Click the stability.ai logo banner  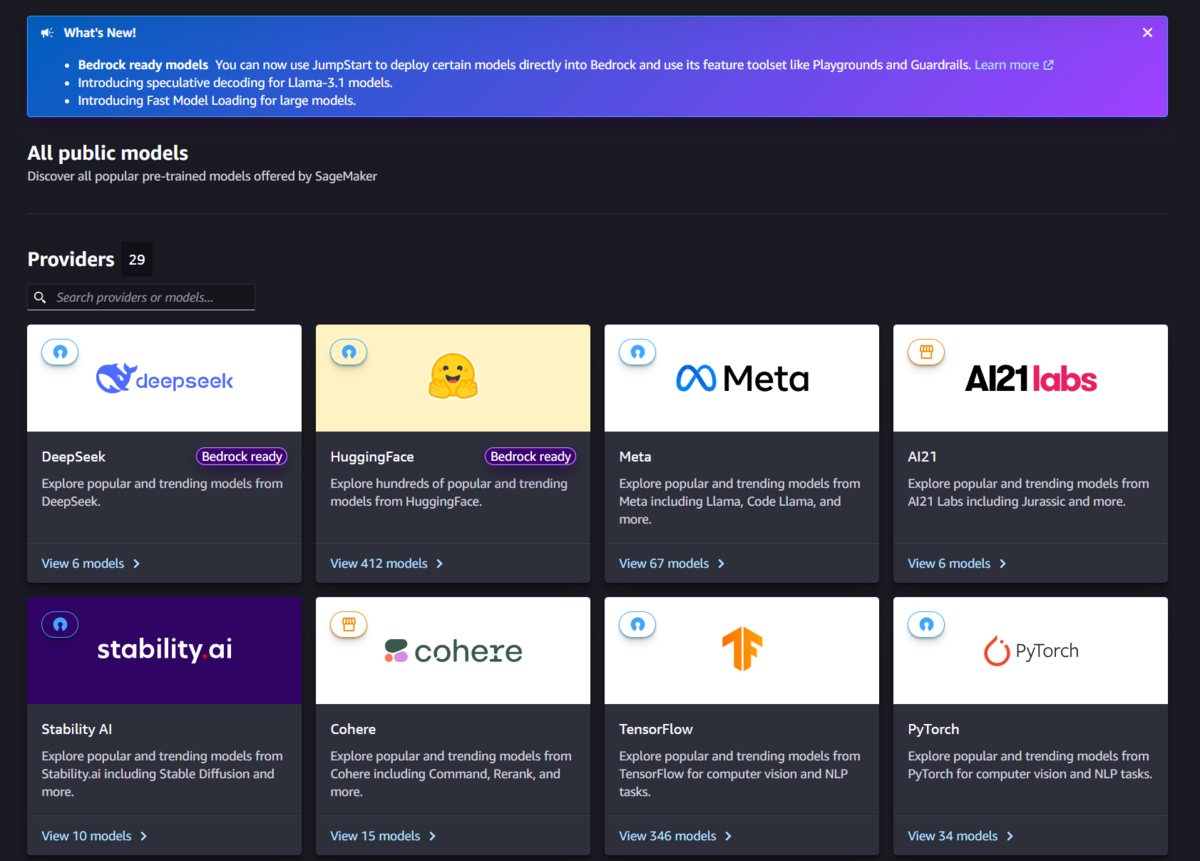click(164, 651)
